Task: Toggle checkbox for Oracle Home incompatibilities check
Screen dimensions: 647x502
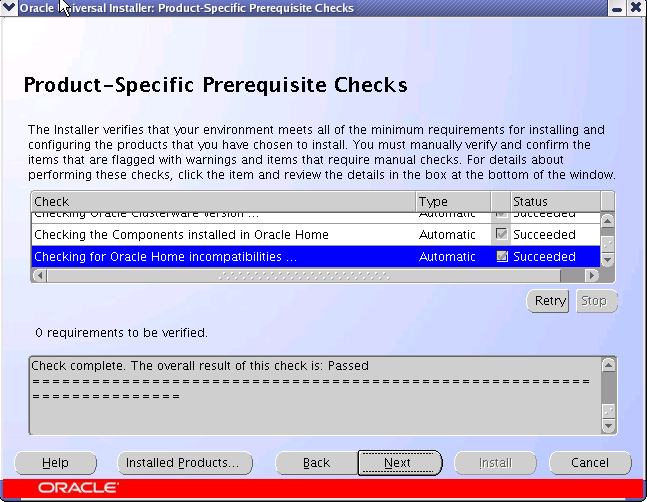Action: [501, 257]
